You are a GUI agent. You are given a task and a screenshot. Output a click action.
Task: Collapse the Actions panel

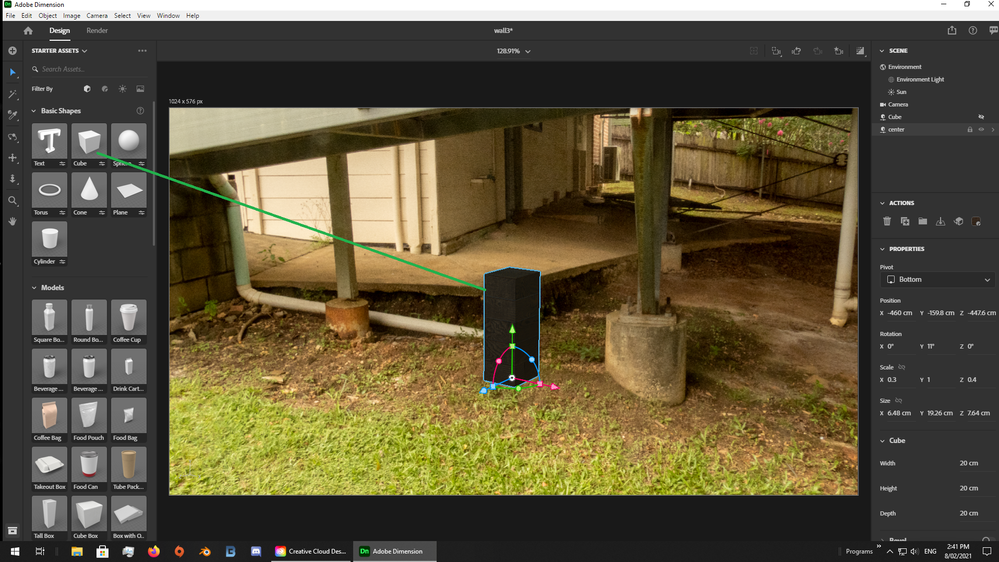[x=882, y=203]
